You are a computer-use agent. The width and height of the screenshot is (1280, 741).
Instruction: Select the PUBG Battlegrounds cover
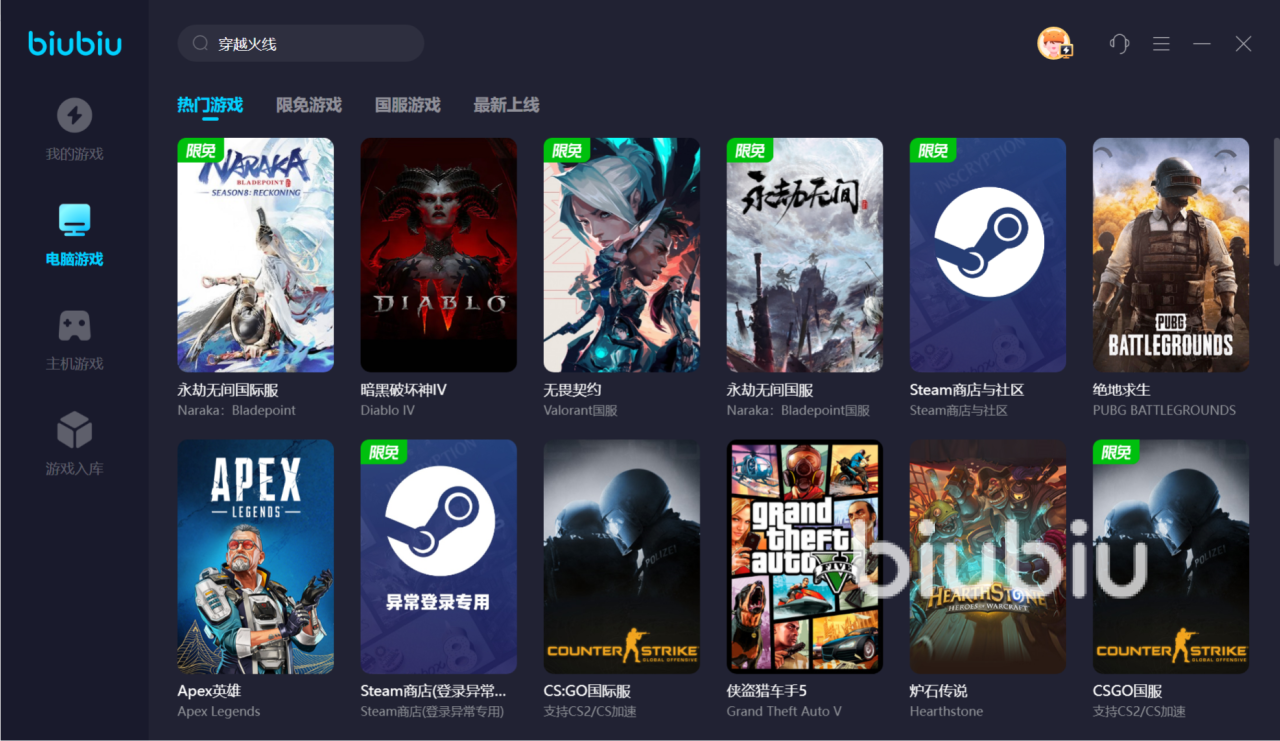click(1171, 255)
